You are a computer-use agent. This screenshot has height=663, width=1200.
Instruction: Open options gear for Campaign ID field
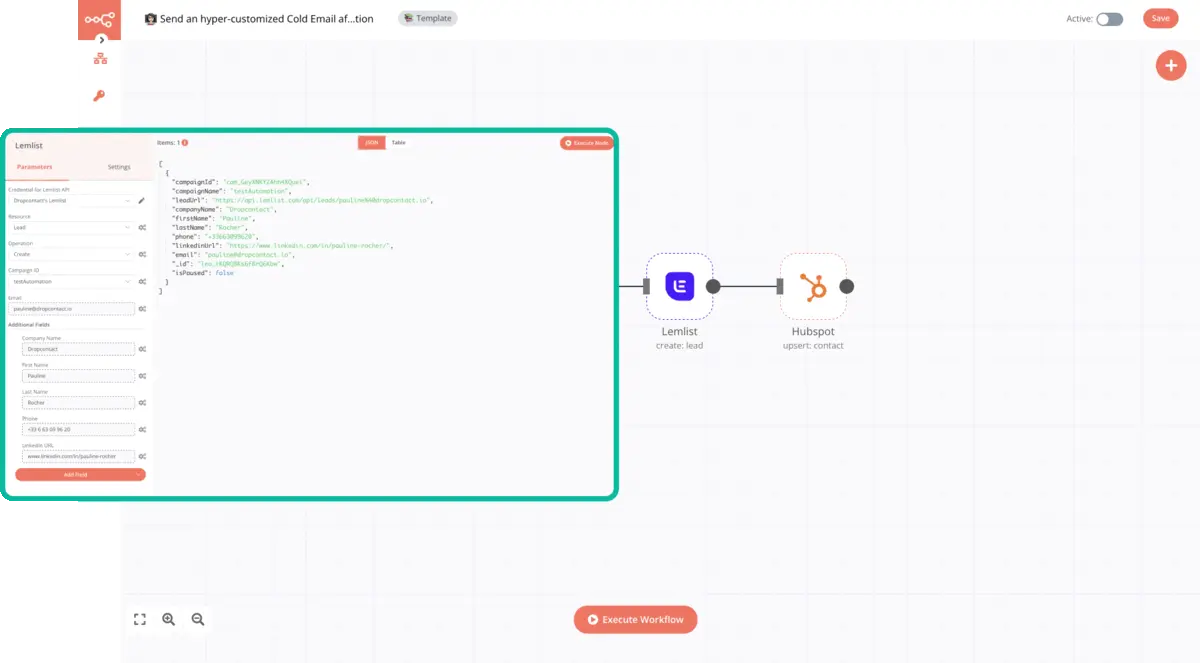[x=142, y=281]
